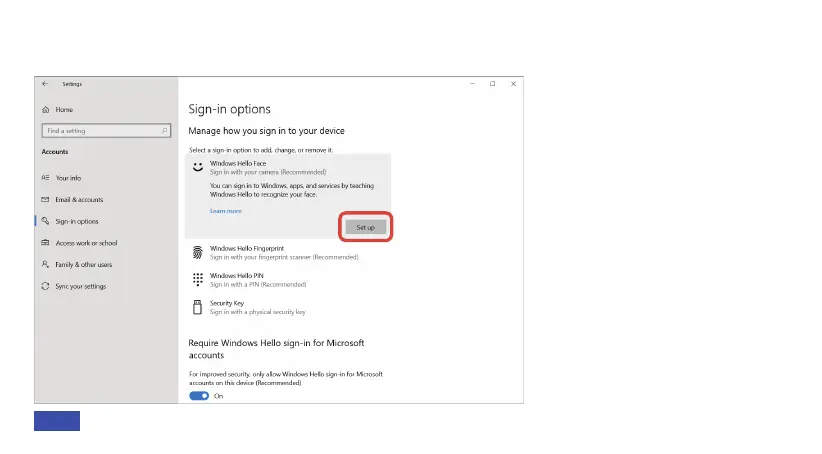The image size is (822, 454).
Task: Click 'Sign in with a PIN (Recommended)' text
Action: click(x=258, y=285)
